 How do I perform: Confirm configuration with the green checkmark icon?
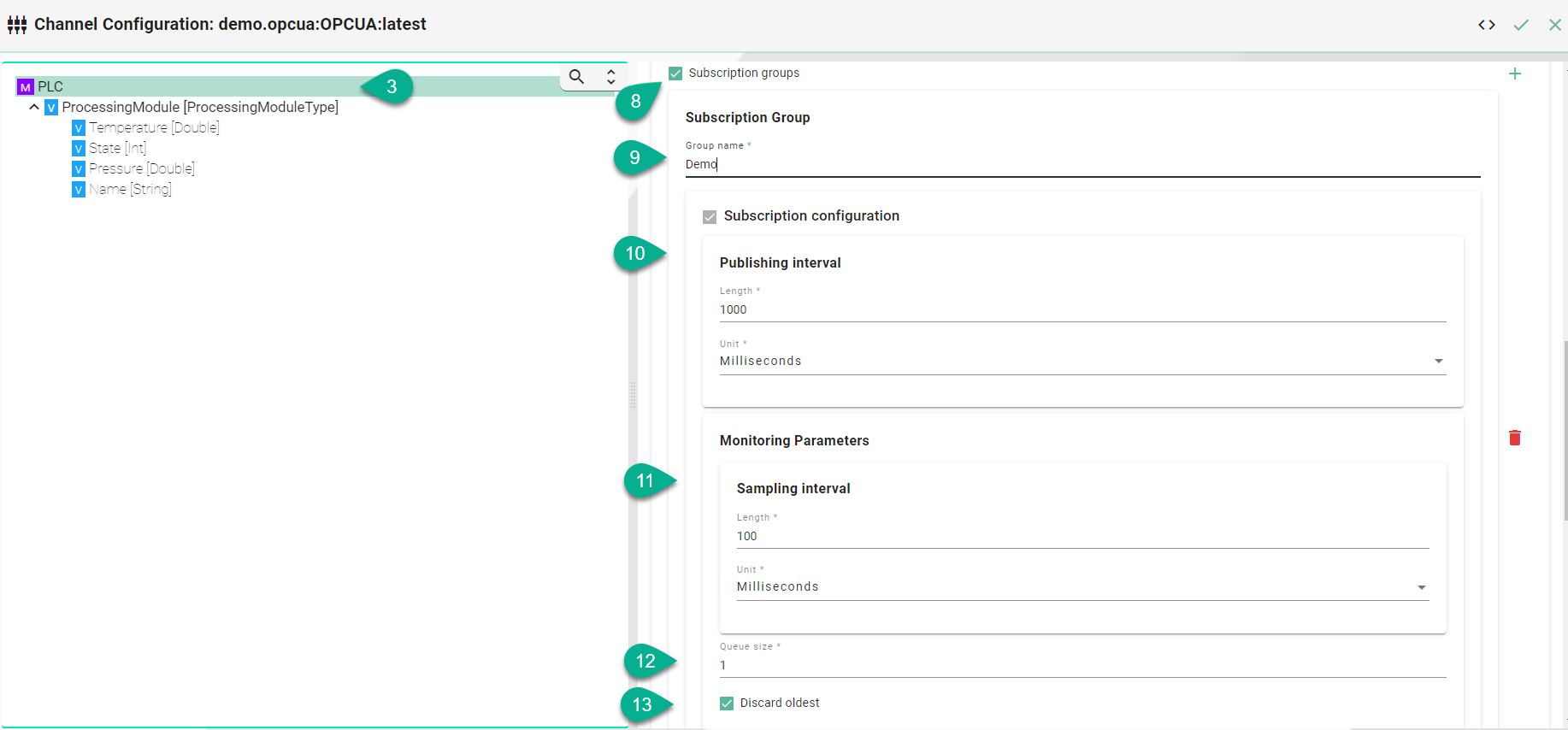[x=1521, y=25]
